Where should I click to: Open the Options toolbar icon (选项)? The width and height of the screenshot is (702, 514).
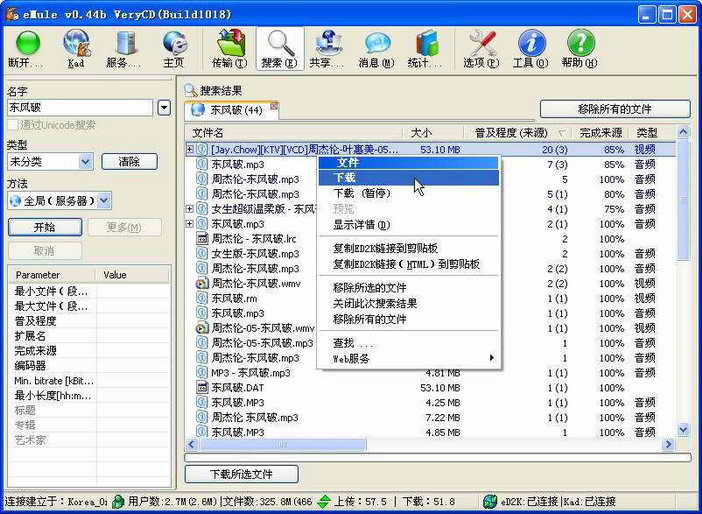pyautogui.click(x=482, y=47)
